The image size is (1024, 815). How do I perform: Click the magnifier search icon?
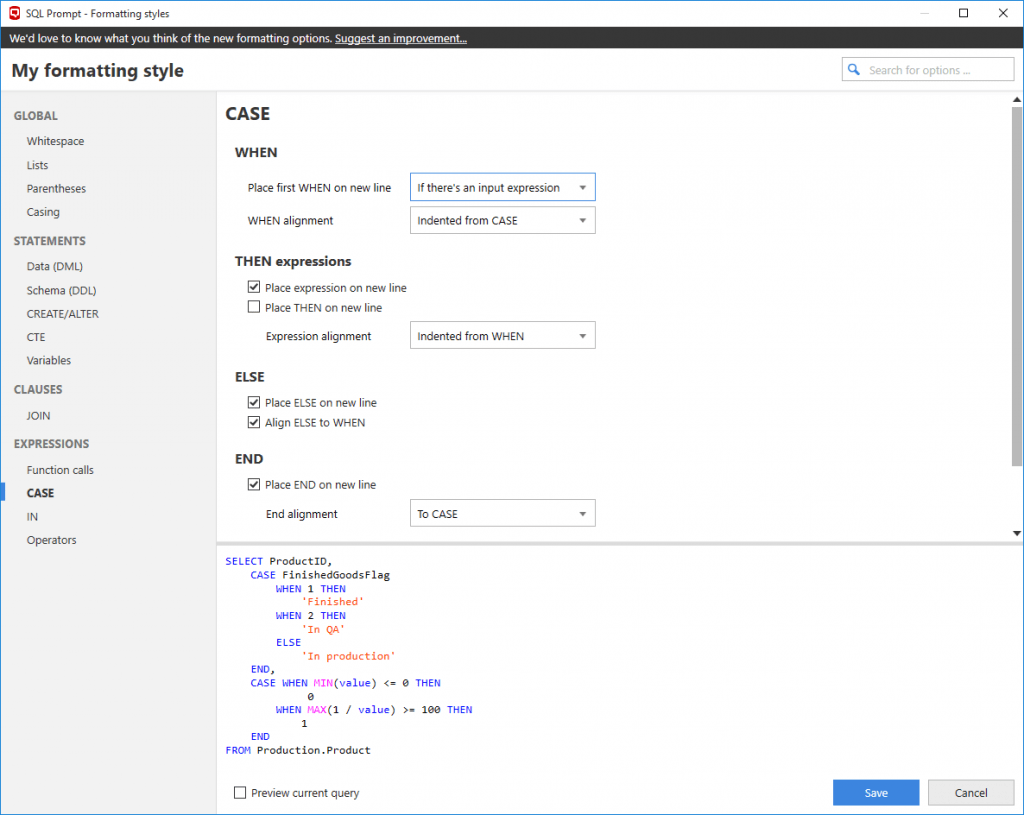853,68
